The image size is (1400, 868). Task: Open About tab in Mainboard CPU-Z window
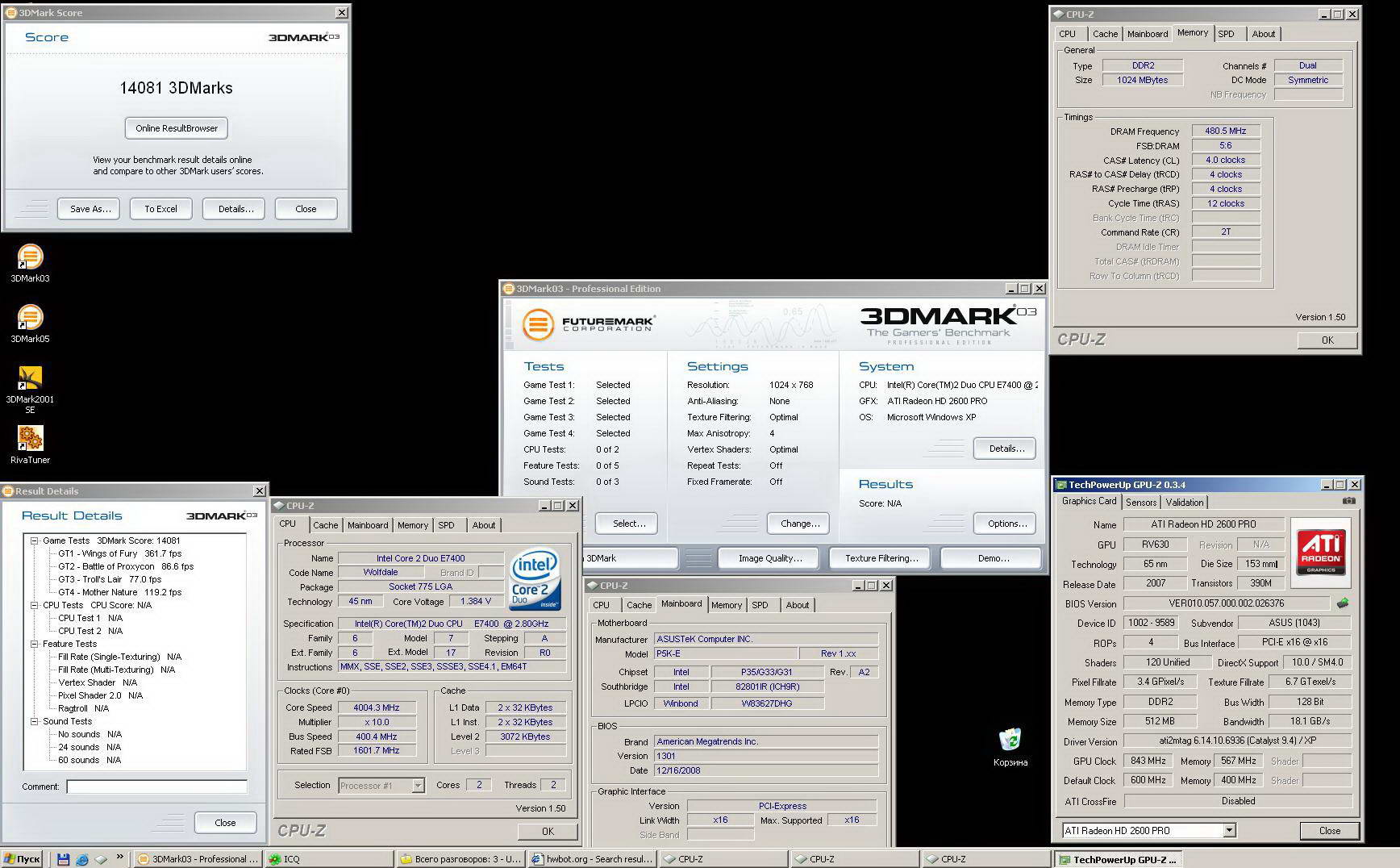tap(798, 605)
